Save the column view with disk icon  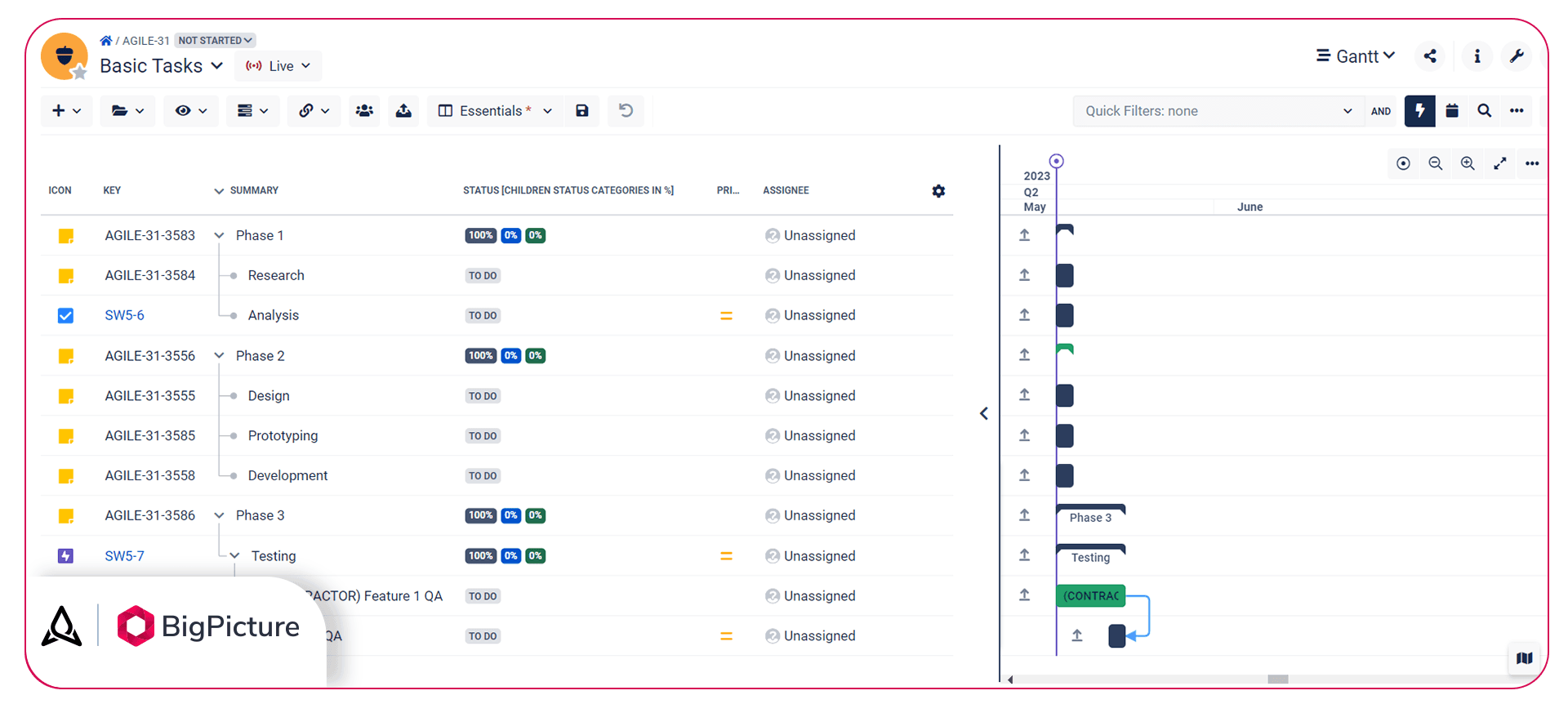[x=582, y=111]
